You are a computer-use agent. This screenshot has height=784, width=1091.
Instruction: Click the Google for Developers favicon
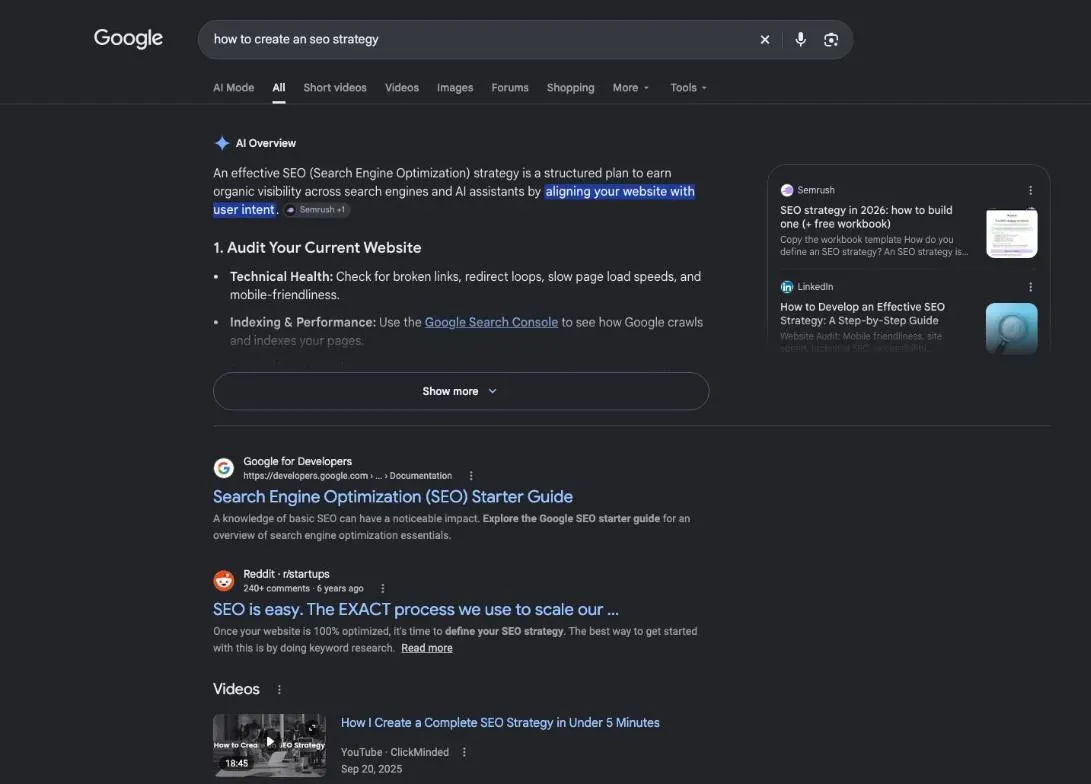click(x=223, y=468)
